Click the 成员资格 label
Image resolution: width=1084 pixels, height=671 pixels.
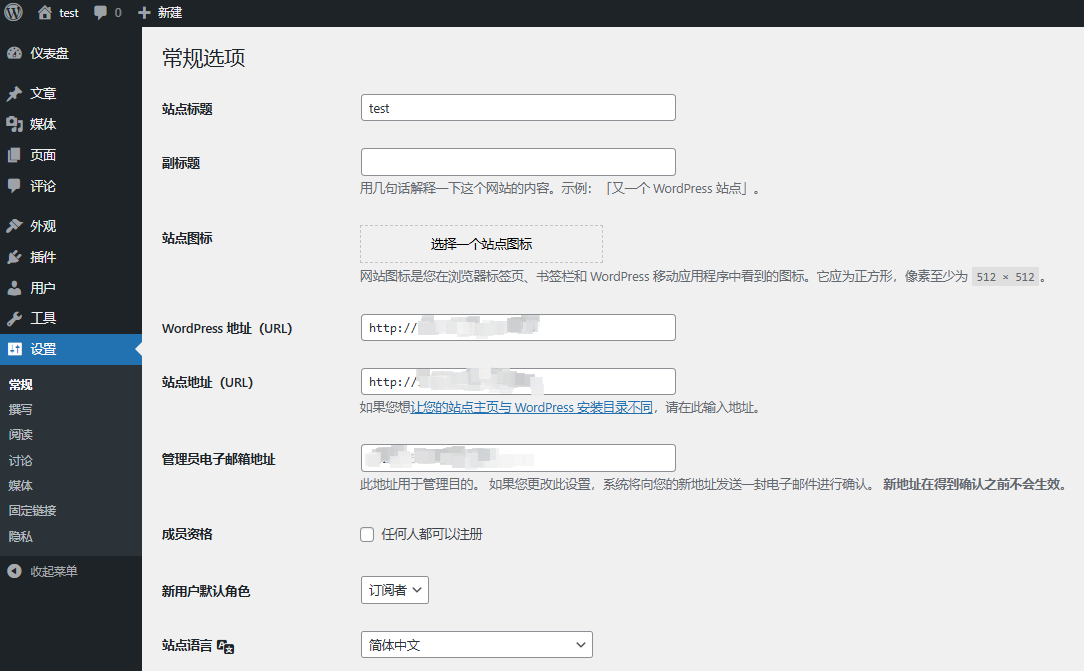(x=187, y=534)
